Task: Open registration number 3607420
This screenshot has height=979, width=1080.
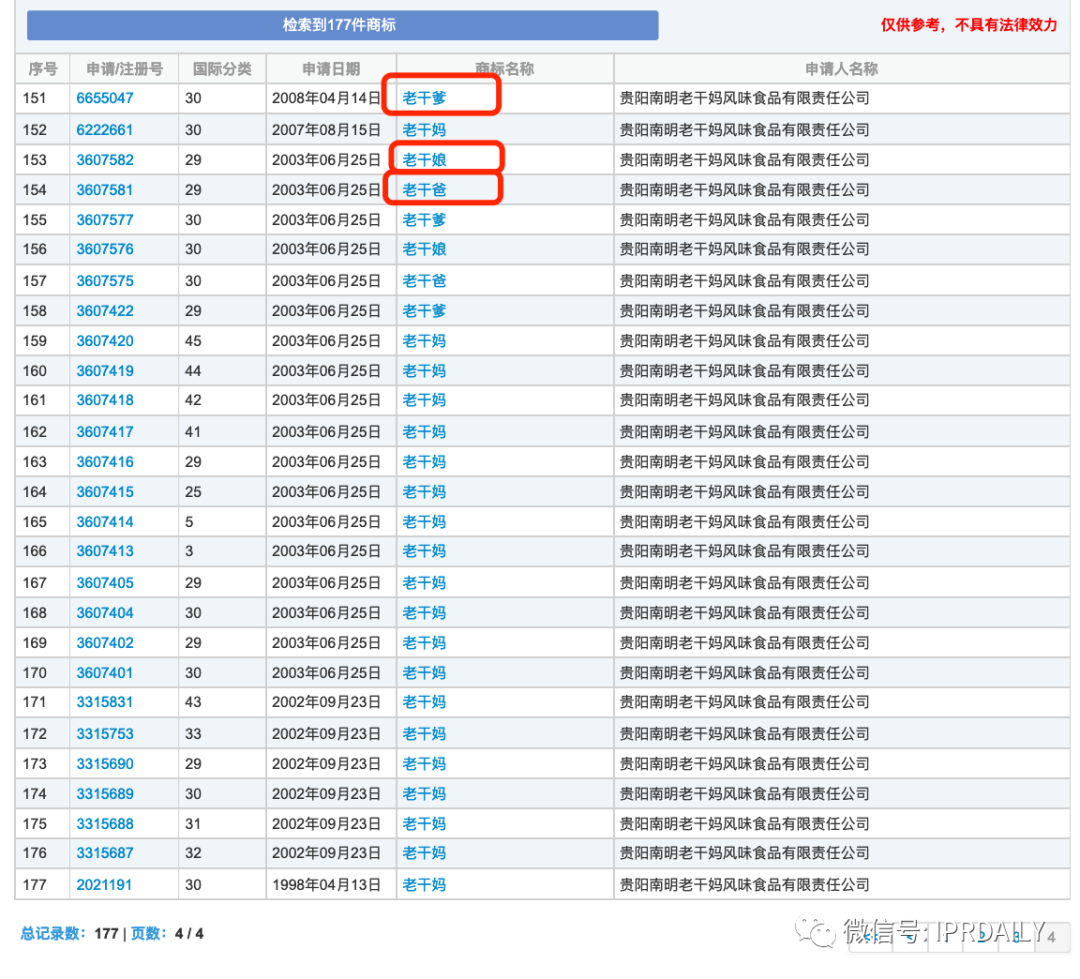Action: [x=105, y=341]
